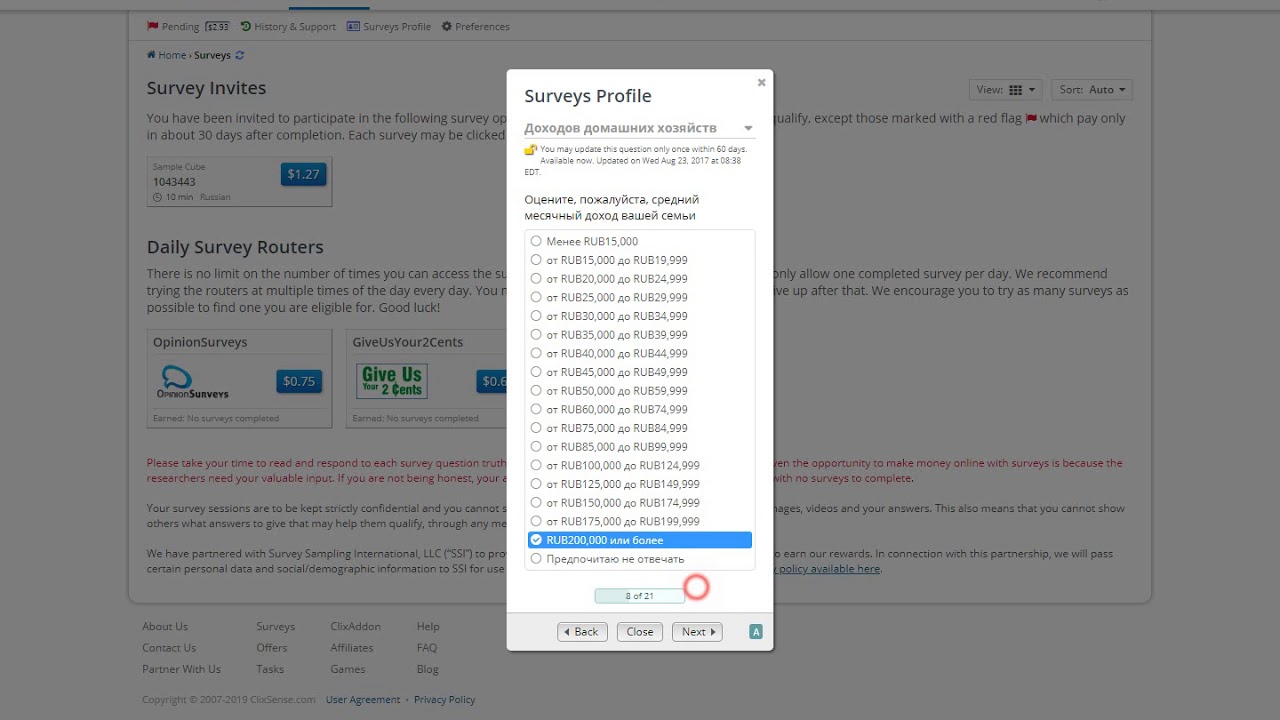Click the History & Support clock icon
Viewport: 1280px width, 720px height.
click(x=246, y=26)
